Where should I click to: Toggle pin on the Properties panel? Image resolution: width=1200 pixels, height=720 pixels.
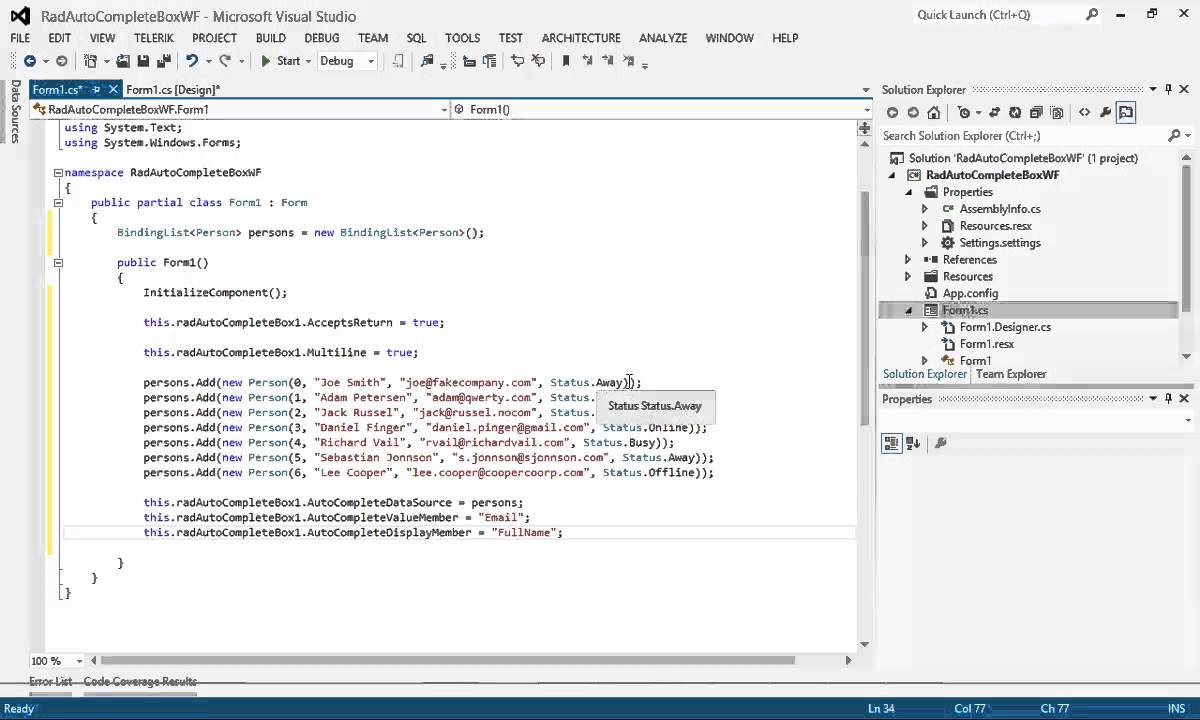(1168, 398)
